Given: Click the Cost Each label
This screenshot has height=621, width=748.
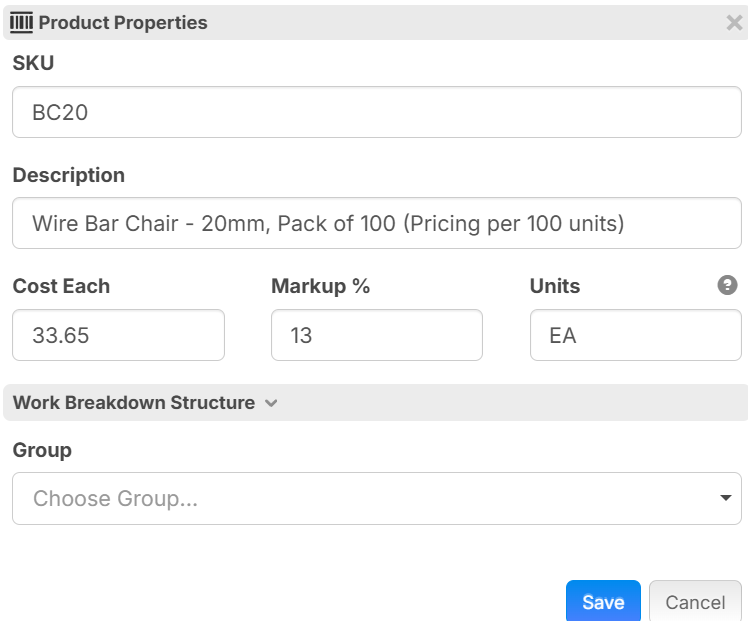Looking at the screenshot, I should click(61, 286).
